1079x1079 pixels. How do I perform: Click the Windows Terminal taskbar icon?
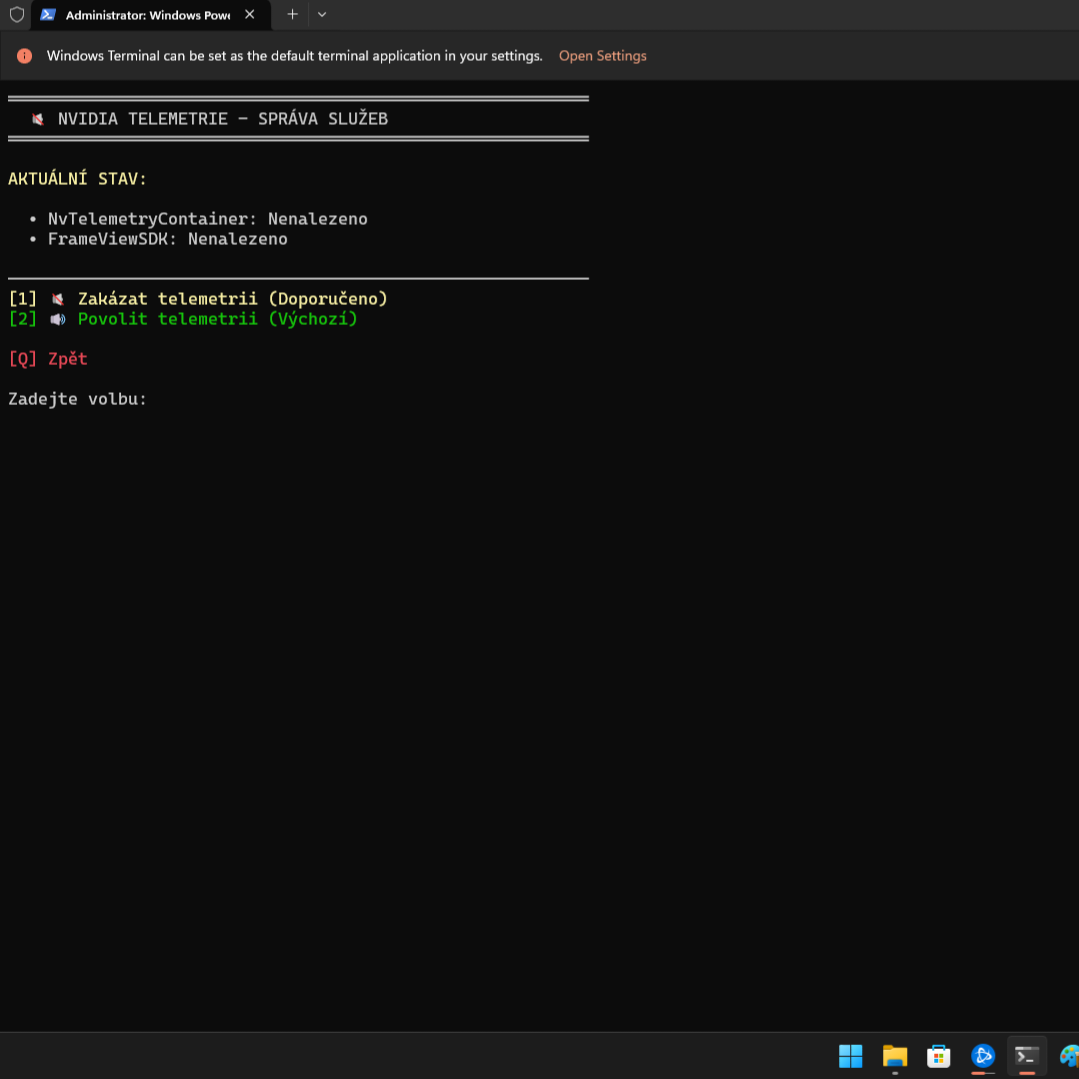pyautogui.click(x=1026, y=1056)
